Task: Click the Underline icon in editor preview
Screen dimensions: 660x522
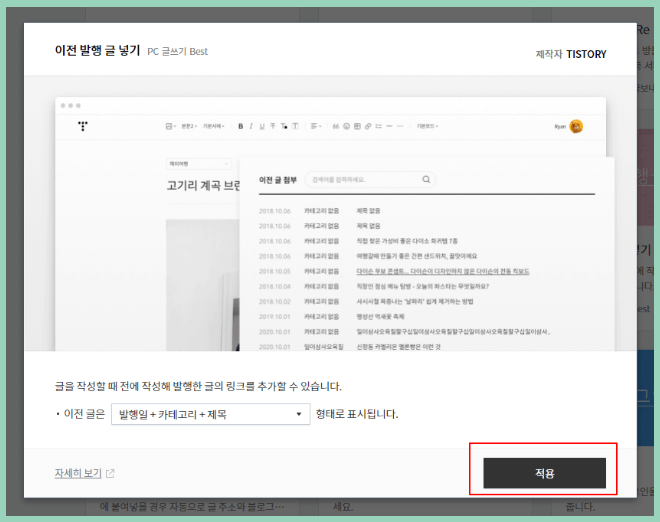Action: [262, 126]
